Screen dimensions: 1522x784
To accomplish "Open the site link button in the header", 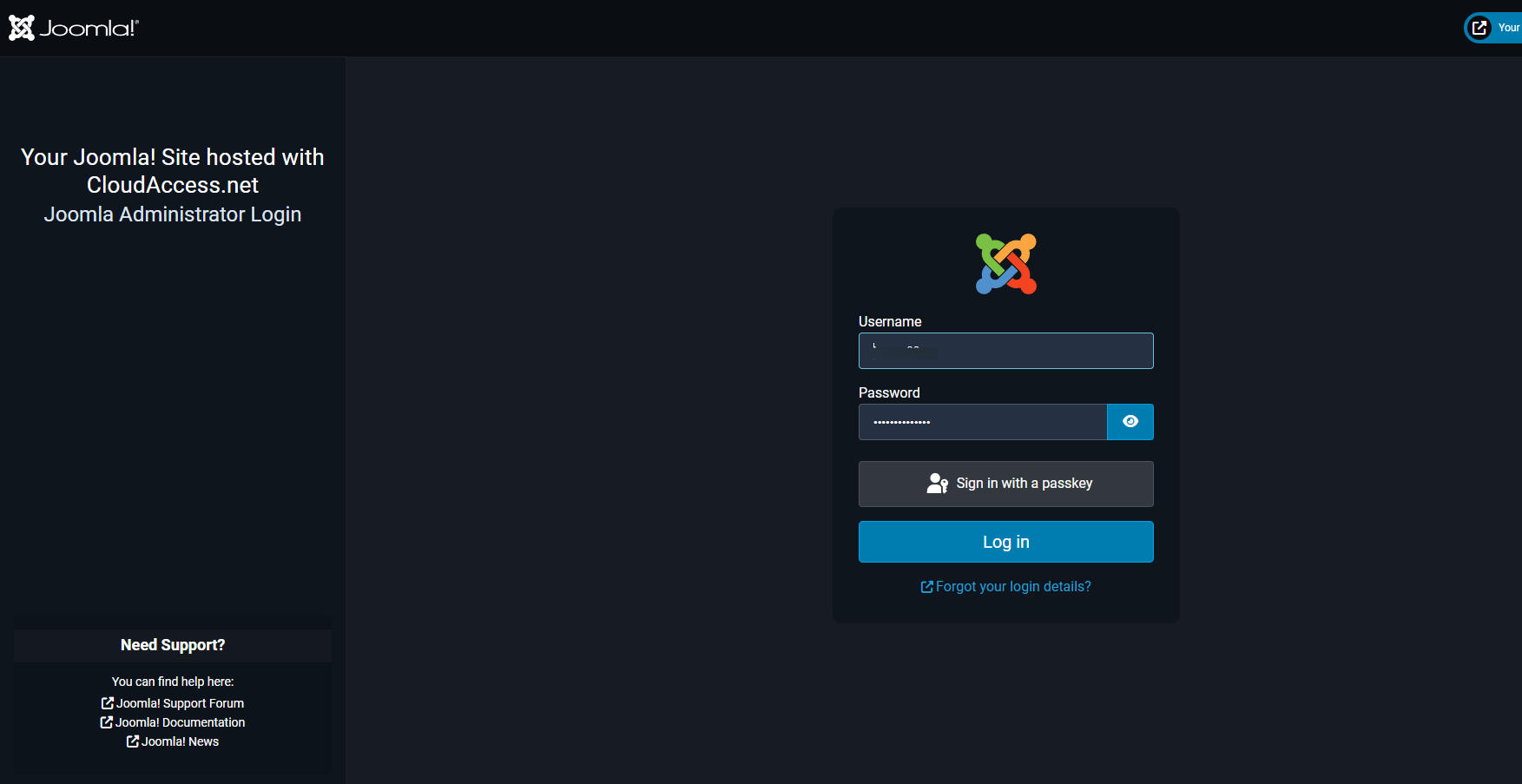I will pos(1494,28).
